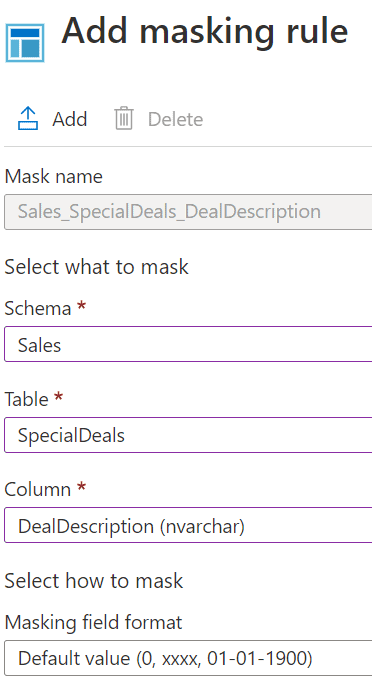Expand the Column dropdown showing DealDescription (nvarchar)

pos(188,526)
